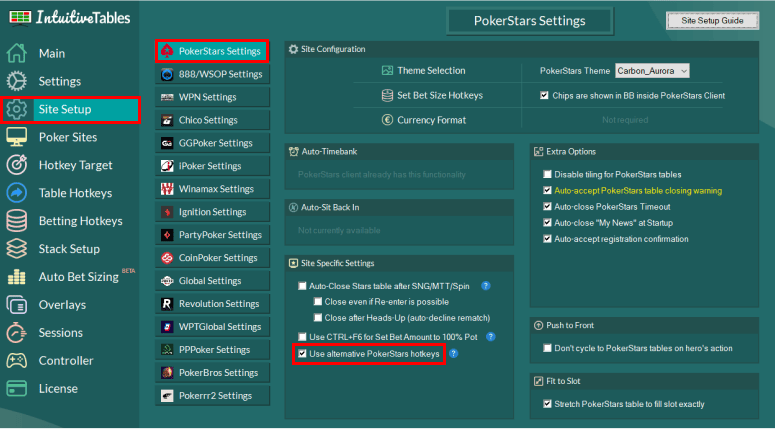The image size is (775, 429).
Task: Click Set Bet Size Hotkeys label
Action: point(440,95)
